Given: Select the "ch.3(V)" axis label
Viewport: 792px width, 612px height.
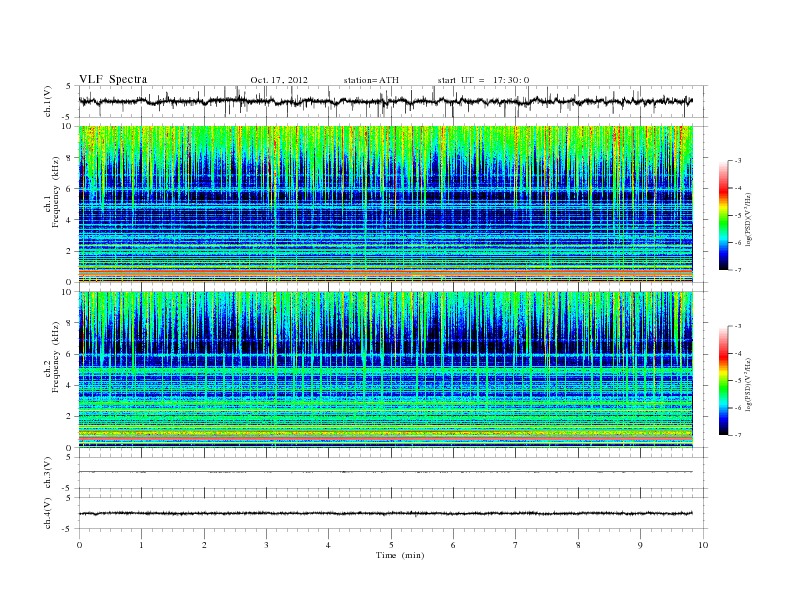Looking at the screenshot, I should pyautogui.click(x=48, y=473).
